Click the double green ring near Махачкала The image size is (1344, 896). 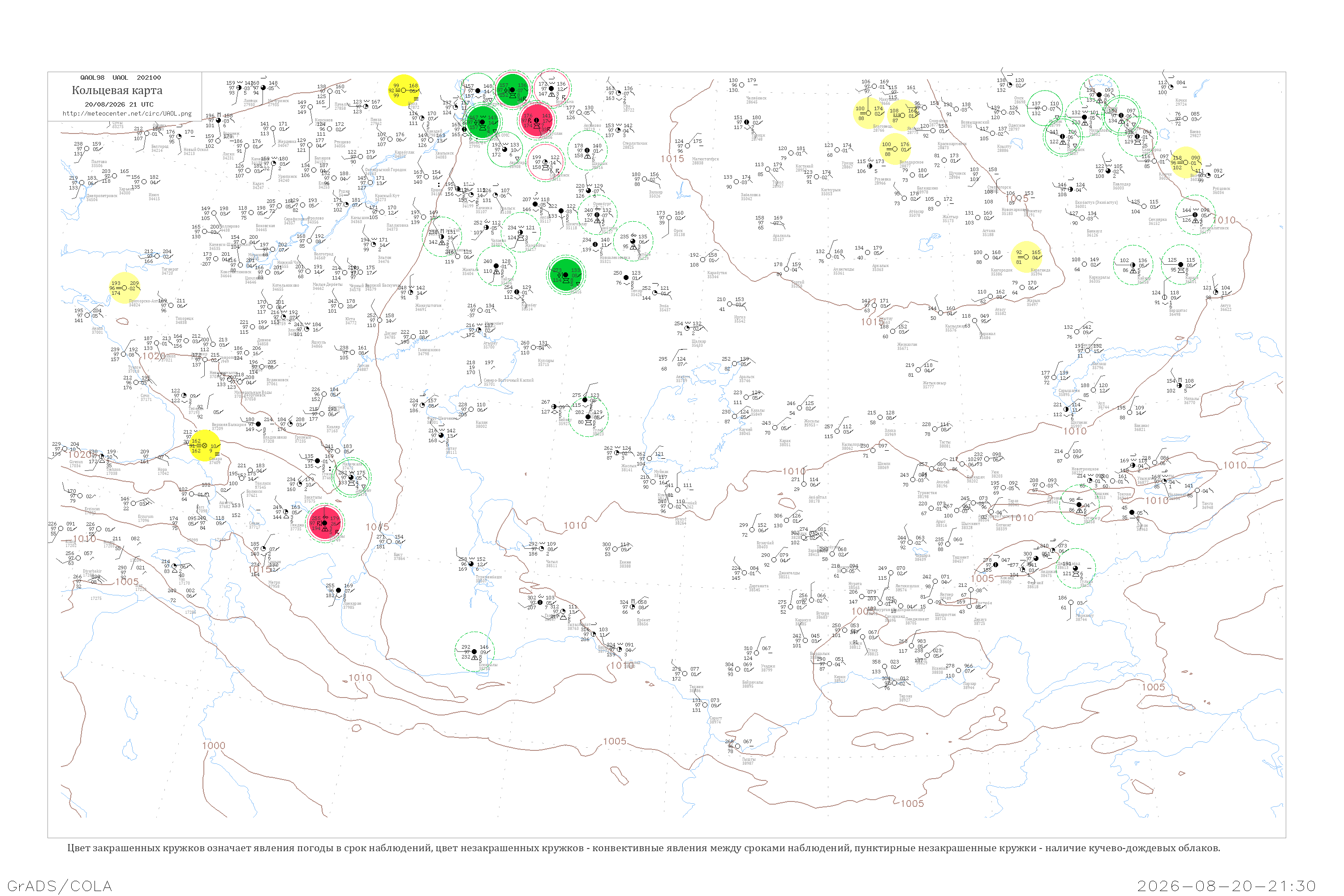351,477
